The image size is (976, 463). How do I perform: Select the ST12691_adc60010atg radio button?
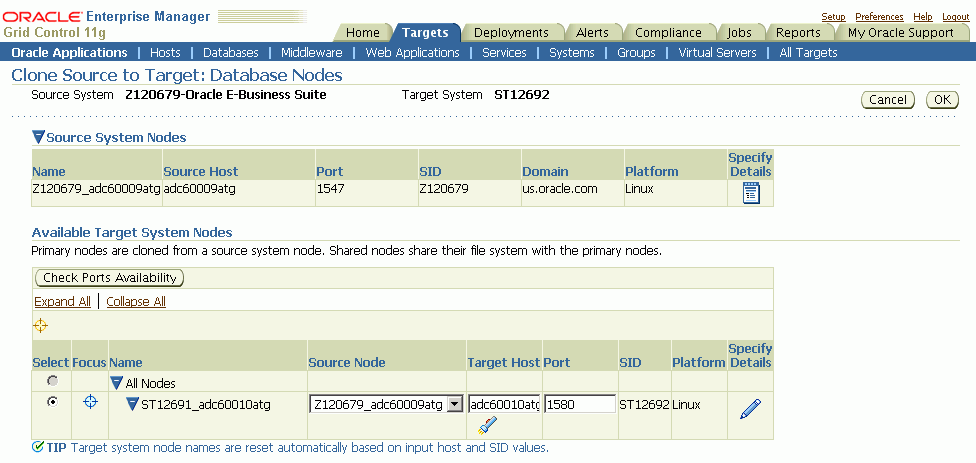click(x=53, y=402)
